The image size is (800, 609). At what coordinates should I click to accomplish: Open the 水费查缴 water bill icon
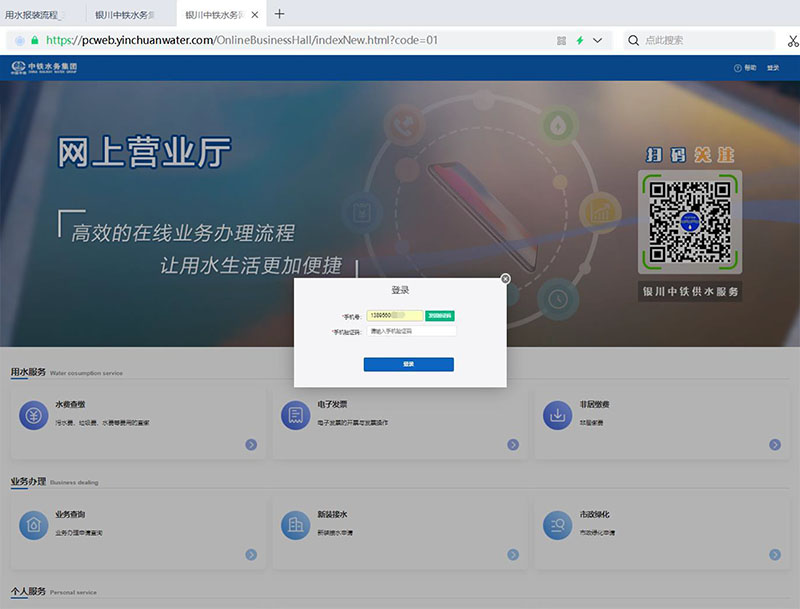tap(34, 415)
